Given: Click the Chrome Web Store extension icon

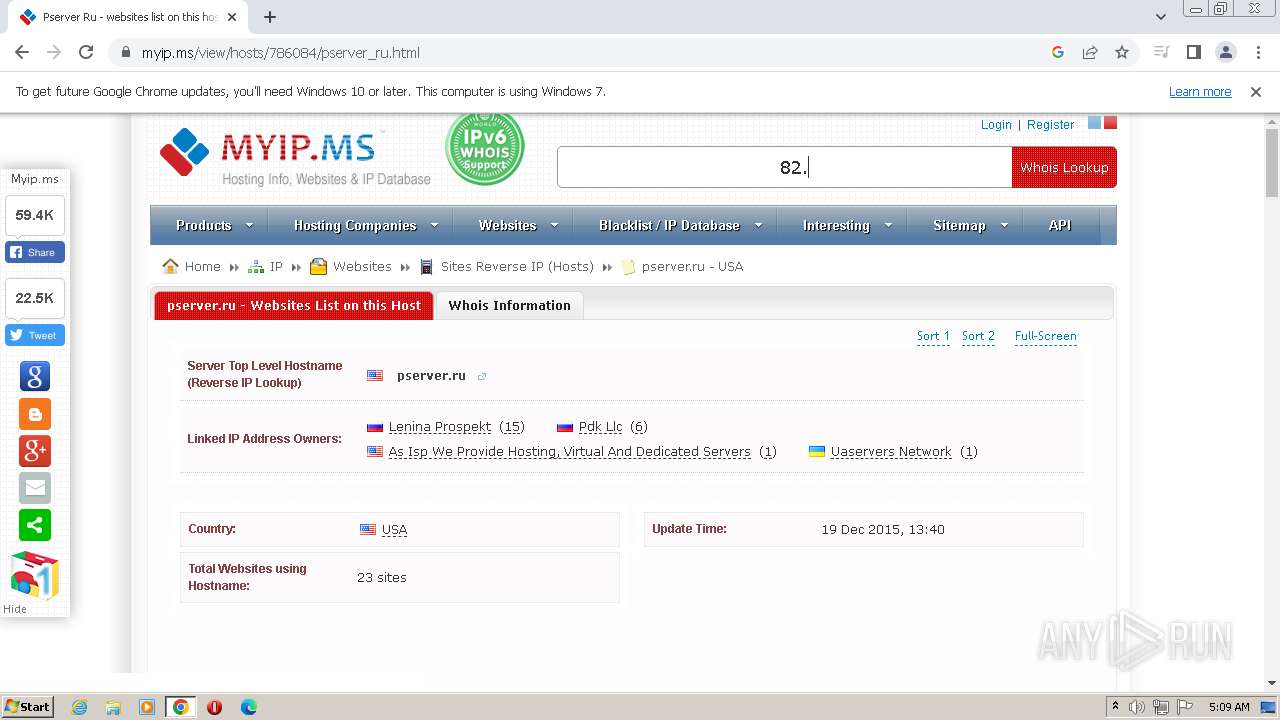Looking at the screenshot, I should 35,575.
